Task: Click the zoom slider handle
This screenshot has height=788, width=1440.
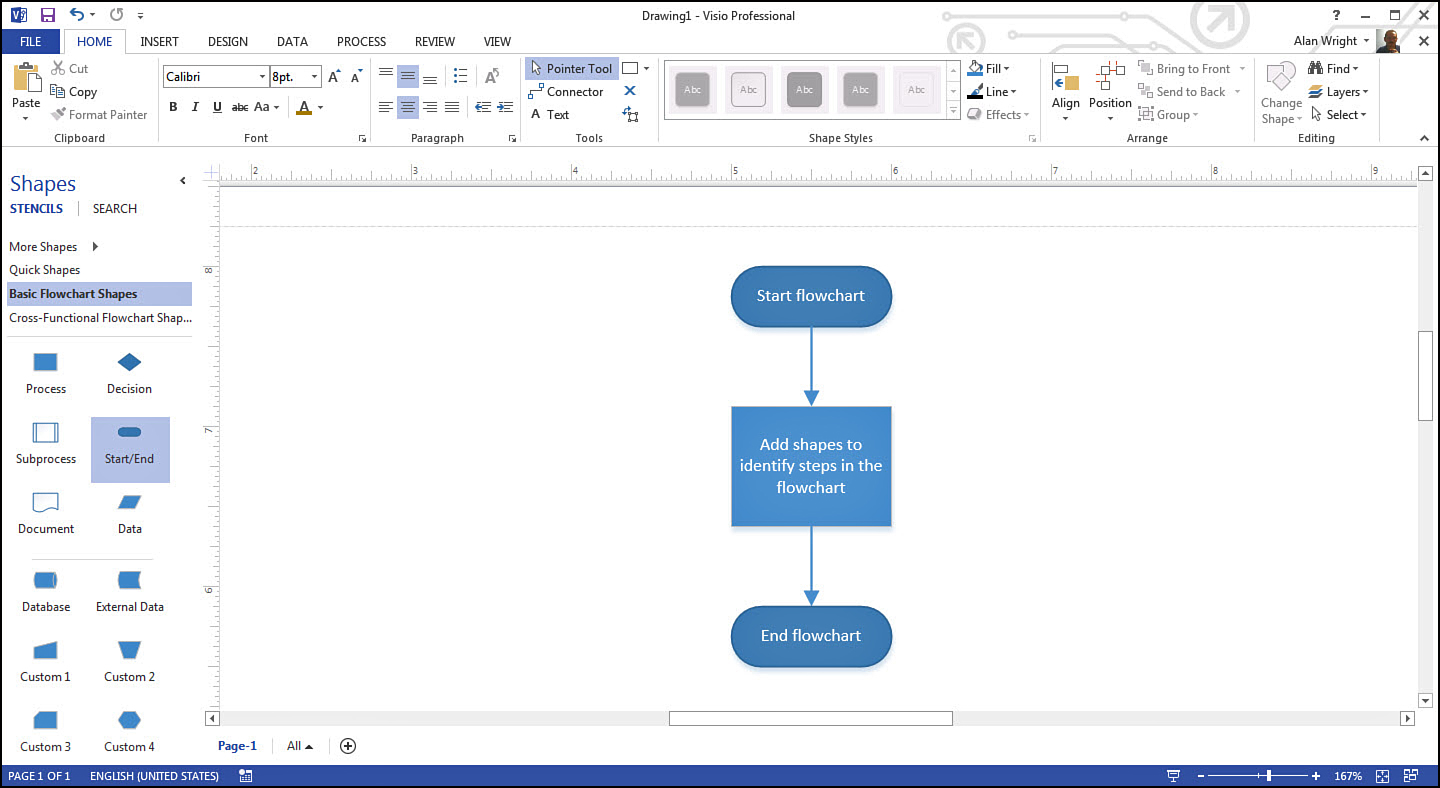Action: point(1269,776)
